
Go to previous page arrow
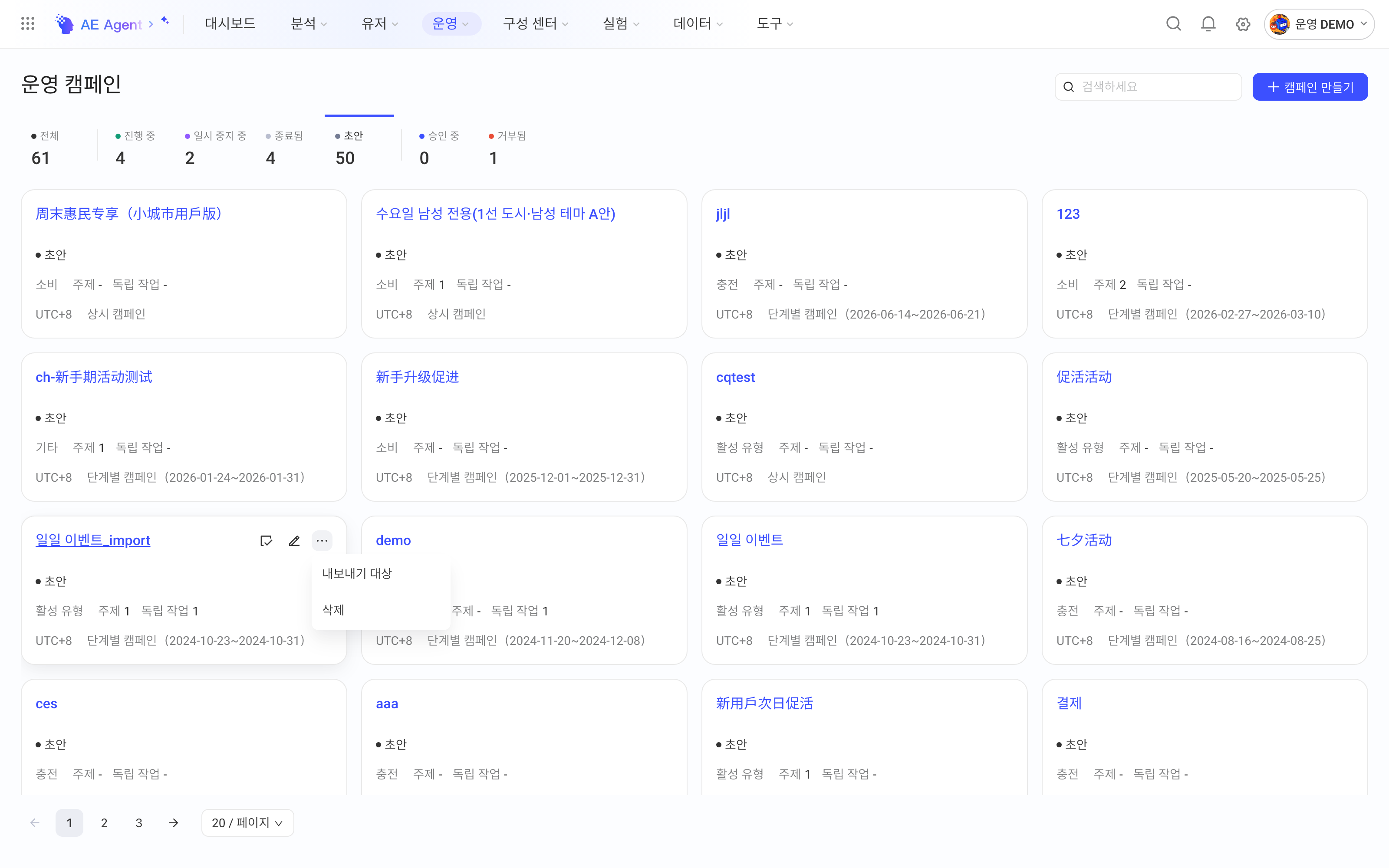pyautogui.click(x=35, y=823)
